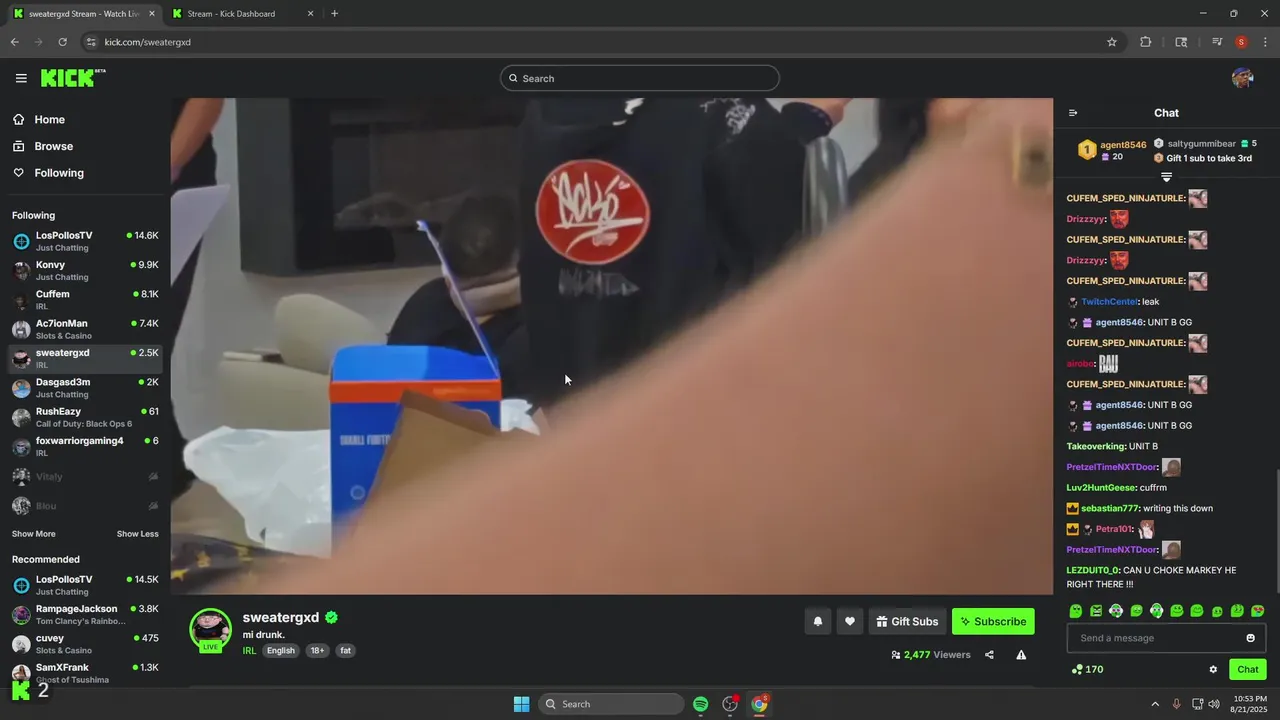Click the 18+ tag

pos(317,650)
